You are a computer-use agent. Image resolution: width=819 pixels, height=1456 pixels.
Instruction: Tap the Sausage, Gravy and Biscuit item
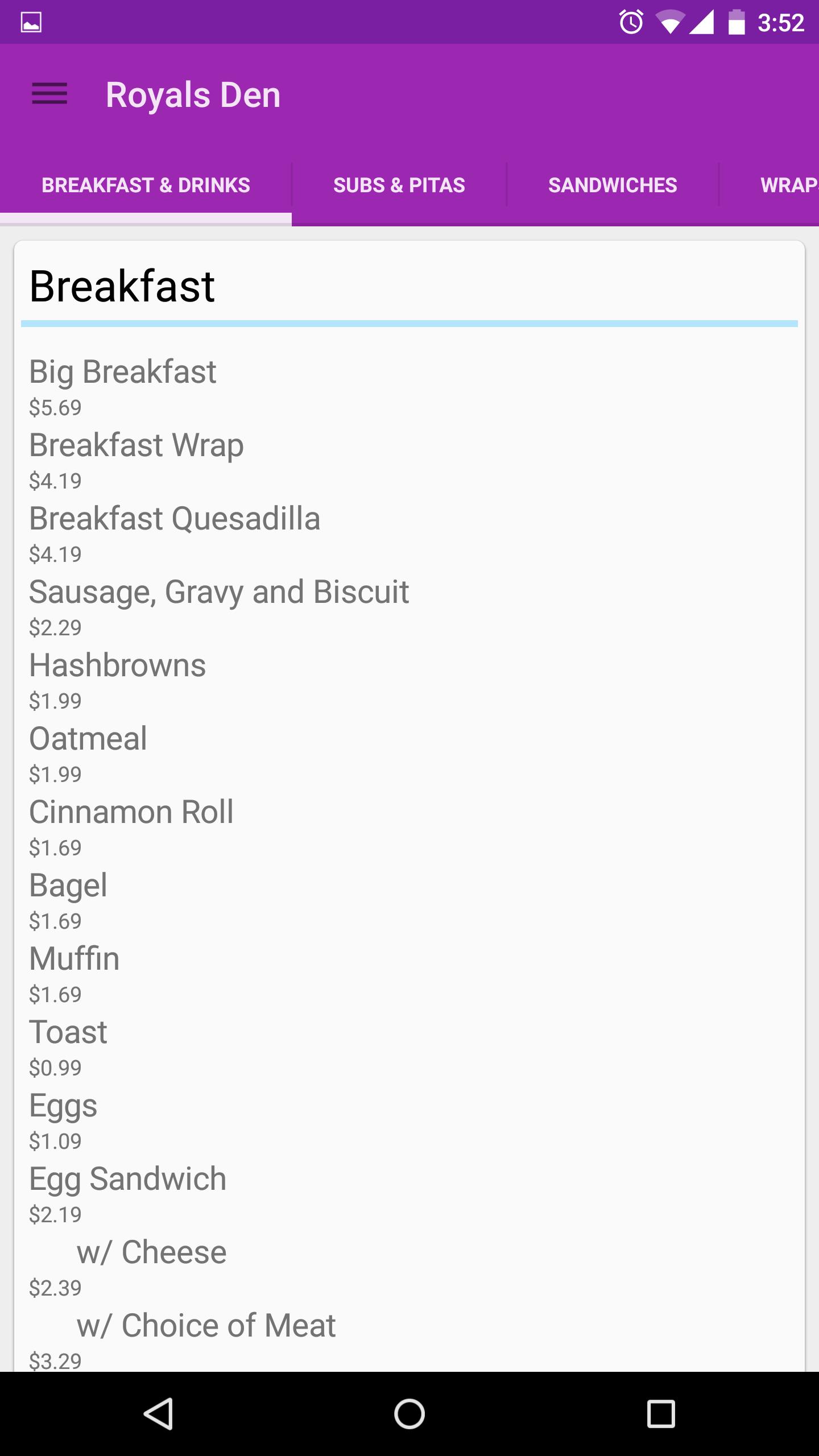click(x=219, y=593)
